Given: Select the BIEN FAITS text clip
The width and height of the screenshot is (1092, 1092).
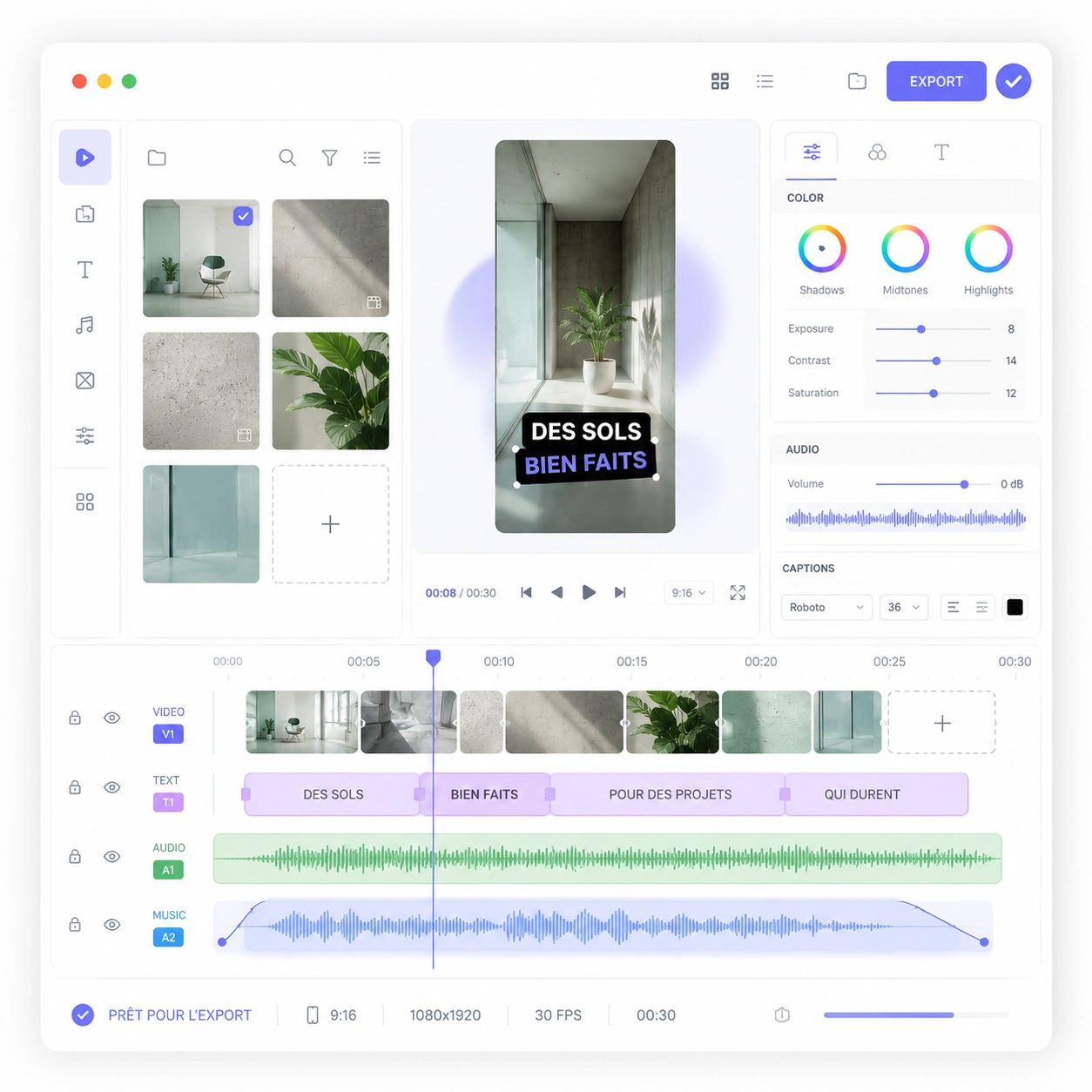Looking at the screenshot, I should 484,794.
